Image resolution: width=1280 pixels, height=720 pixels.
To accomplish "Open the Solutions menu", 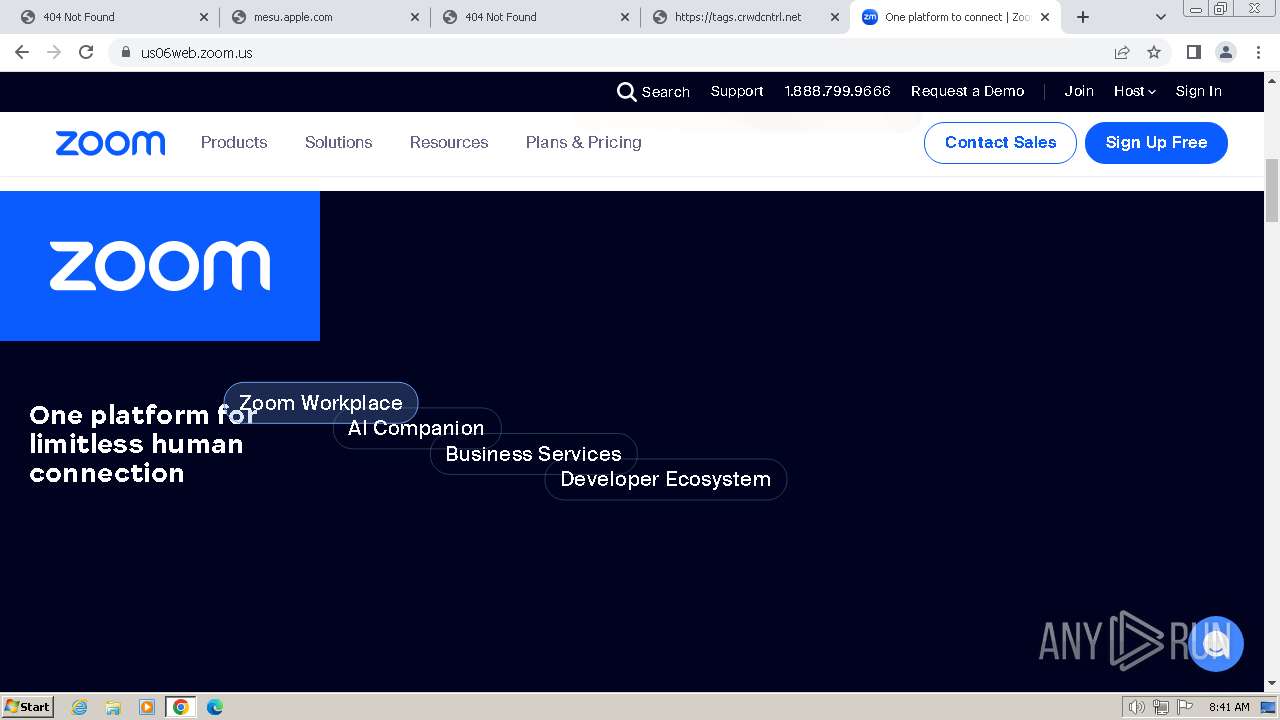I will coord(338,142).
